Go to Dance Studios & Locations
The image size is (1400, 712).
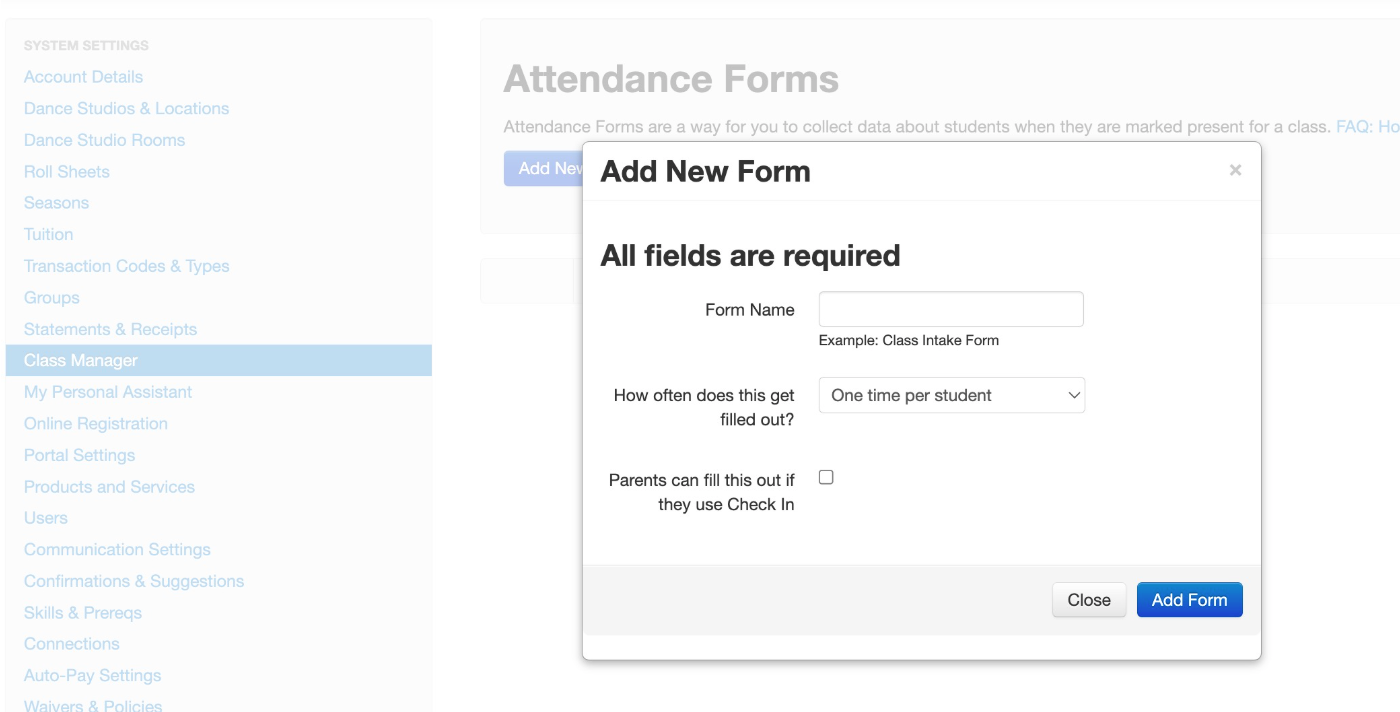pyautogui.click(x=126, y=108)
